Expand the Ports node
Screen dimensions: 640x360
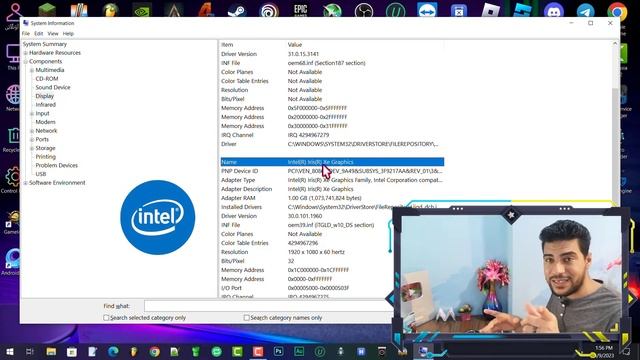click(x=32, y=140)
